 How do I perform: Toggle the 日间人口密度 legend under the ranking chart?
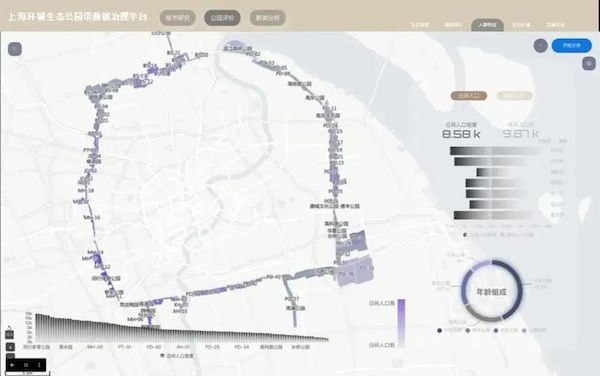[x=481, y=235]
